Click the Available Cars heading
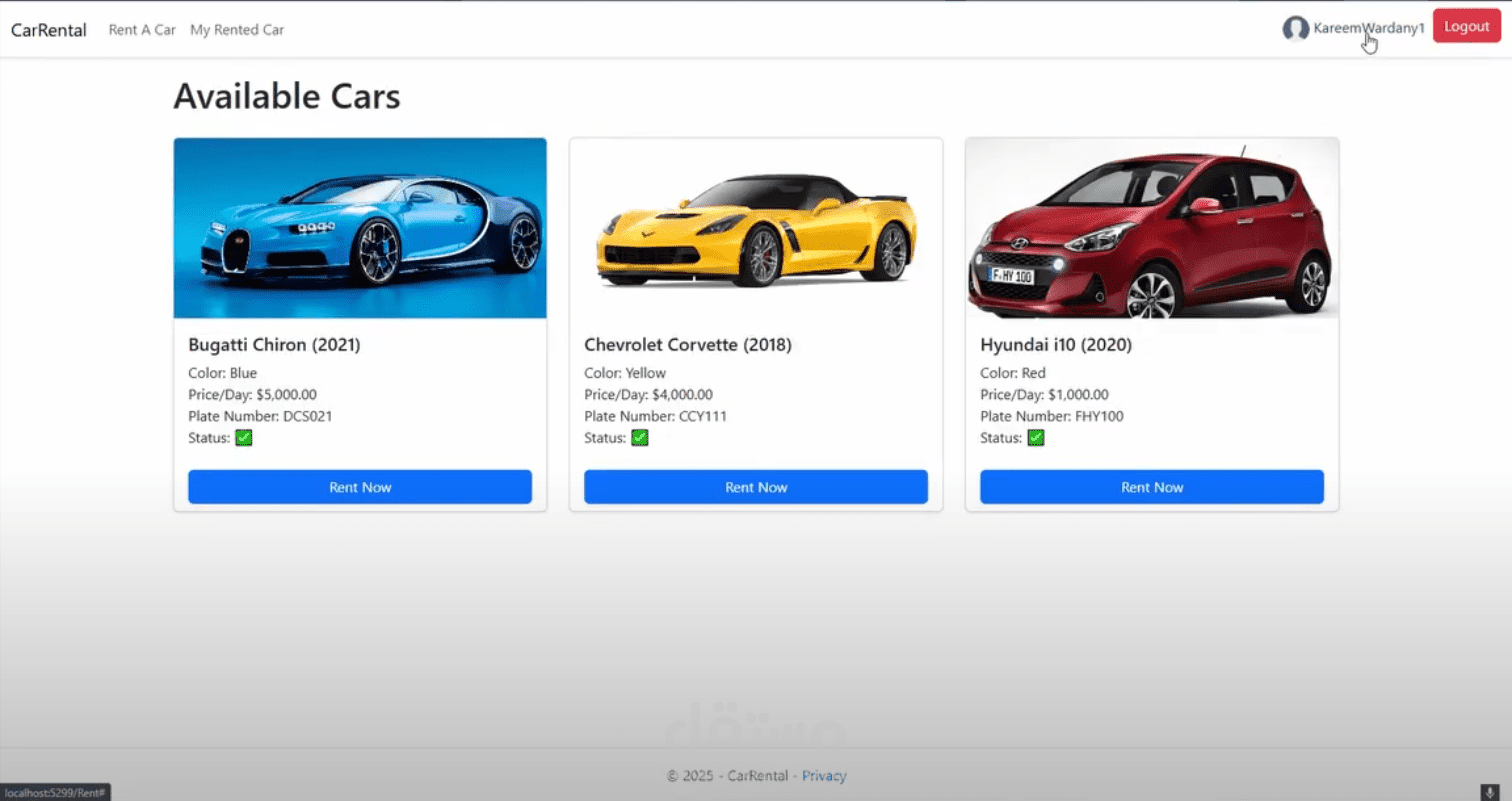Viewport: 1512px width, 801px height. [287, 96]
